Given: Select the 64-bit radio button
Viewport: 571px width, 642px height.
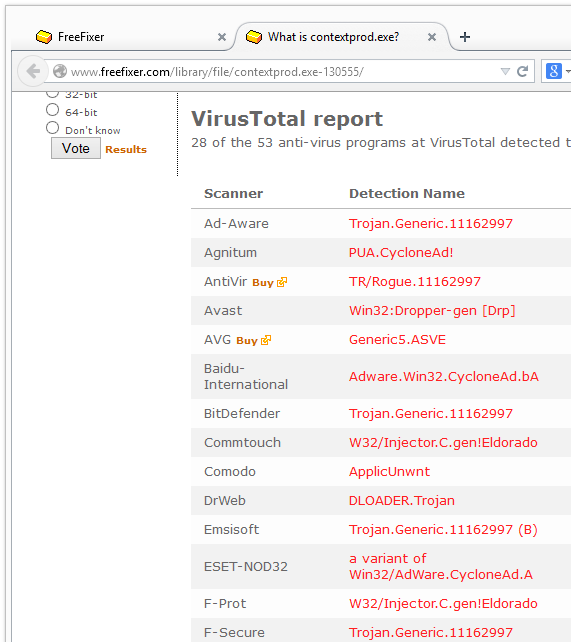Looking at the screenshot, I should (x=52, y=110).
